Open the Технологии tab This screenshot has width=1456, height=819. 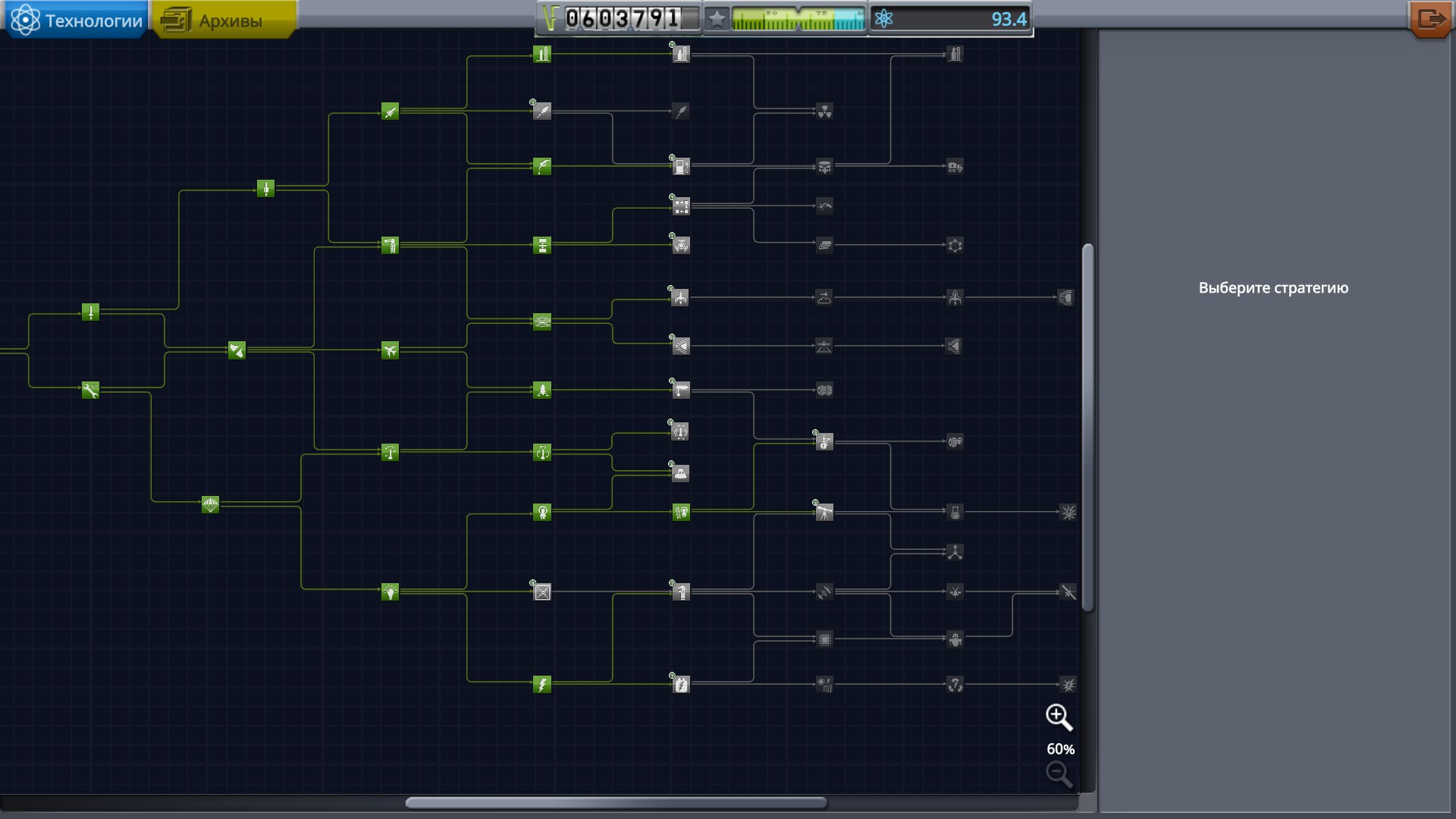pos(76,20)
